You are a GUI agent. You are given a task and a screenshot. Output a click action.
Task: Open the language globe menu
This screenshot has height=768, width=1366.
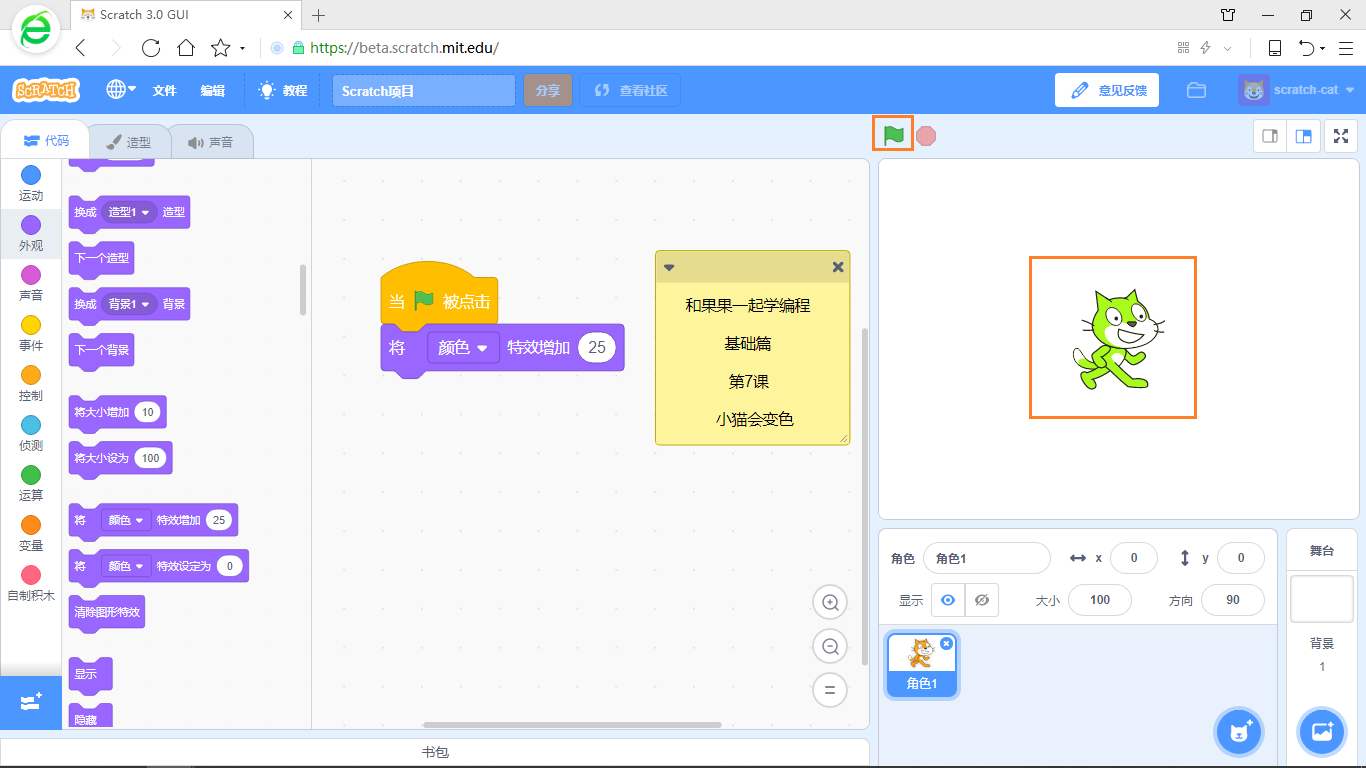click(120, 90)
